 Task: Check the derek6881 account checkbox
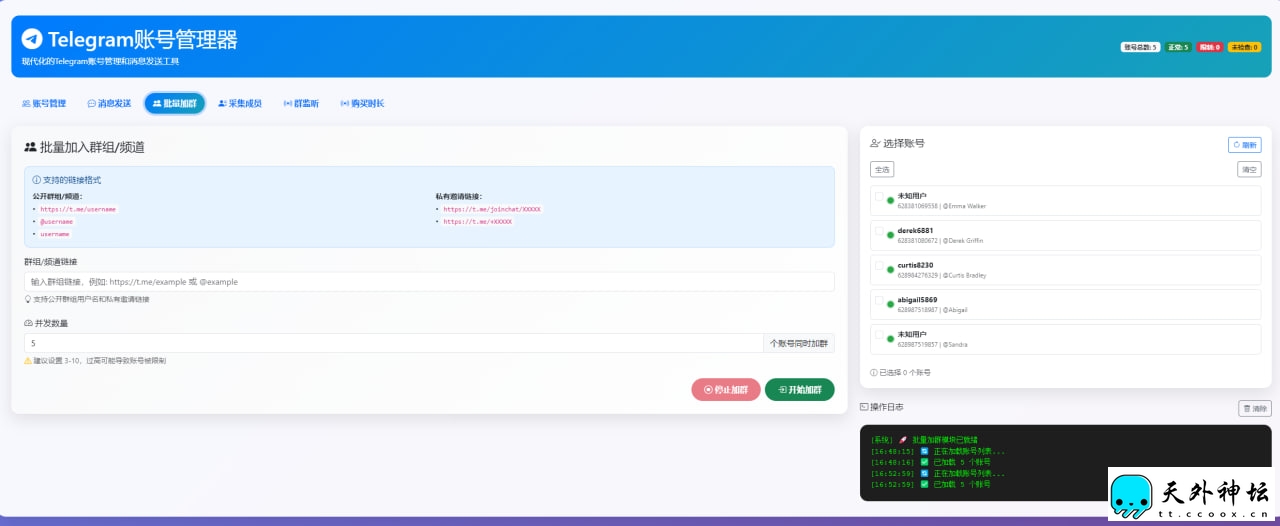(879, 232)
